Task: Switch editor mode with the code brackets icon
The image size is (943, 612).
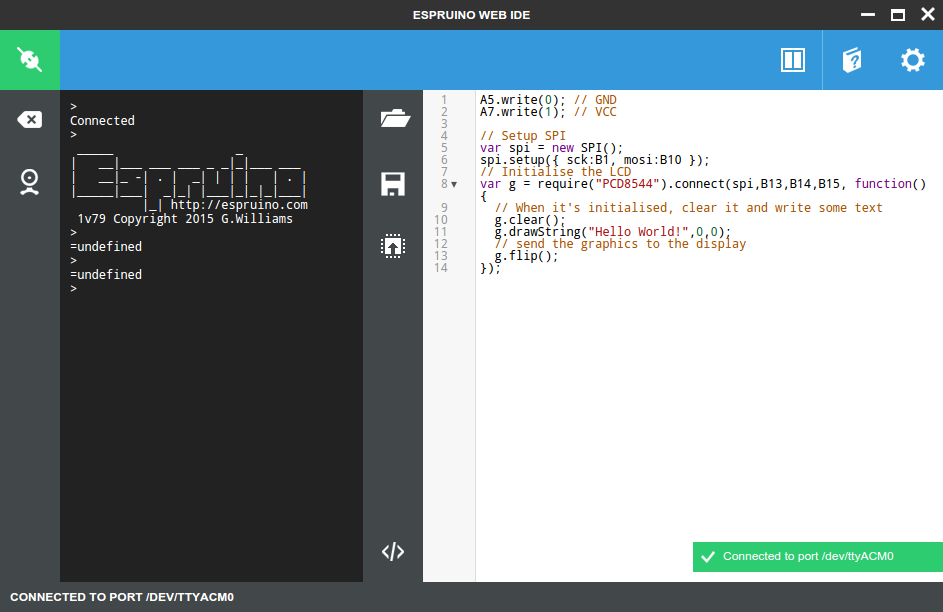Action: click(393, 551)
